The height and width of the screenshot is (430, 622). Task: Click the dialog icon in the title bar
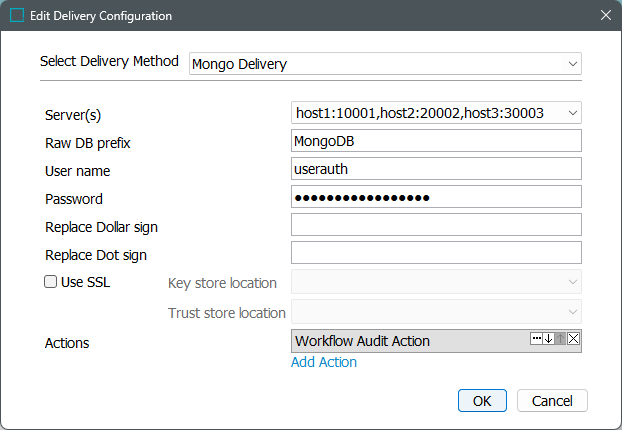pos(17,16)
